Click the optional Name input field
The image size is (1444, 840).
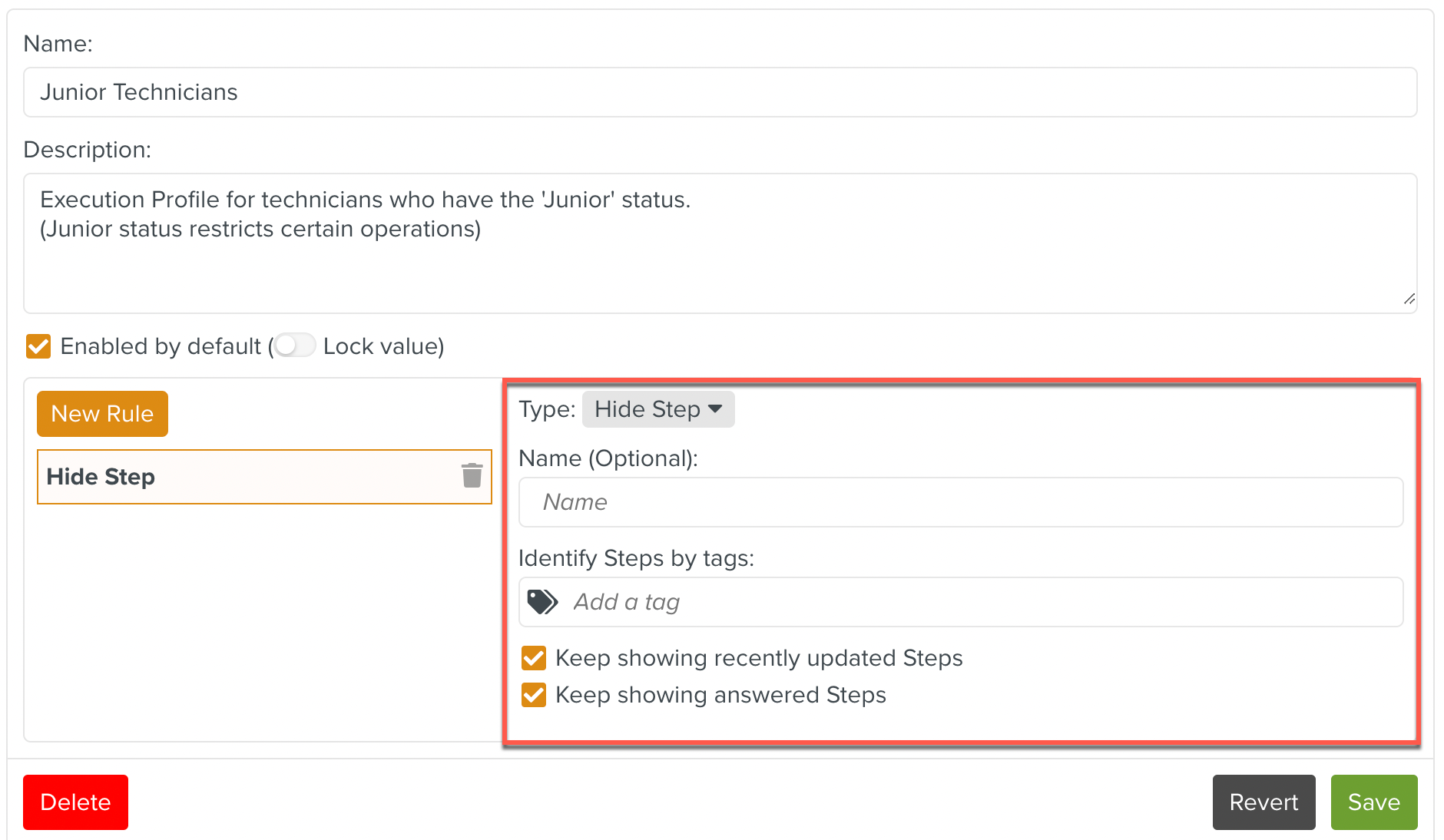(x=959, y=502)
